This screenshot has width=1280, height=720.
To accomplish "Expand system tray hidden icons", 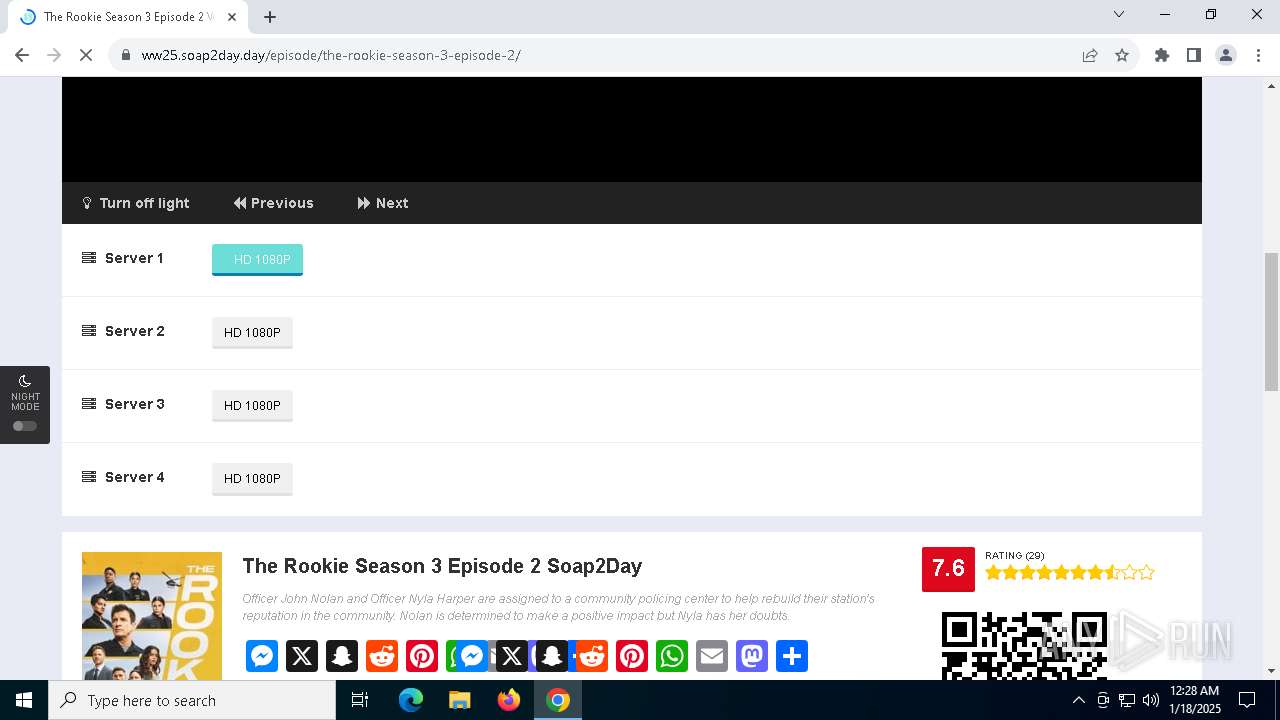I will (1078, 700).
